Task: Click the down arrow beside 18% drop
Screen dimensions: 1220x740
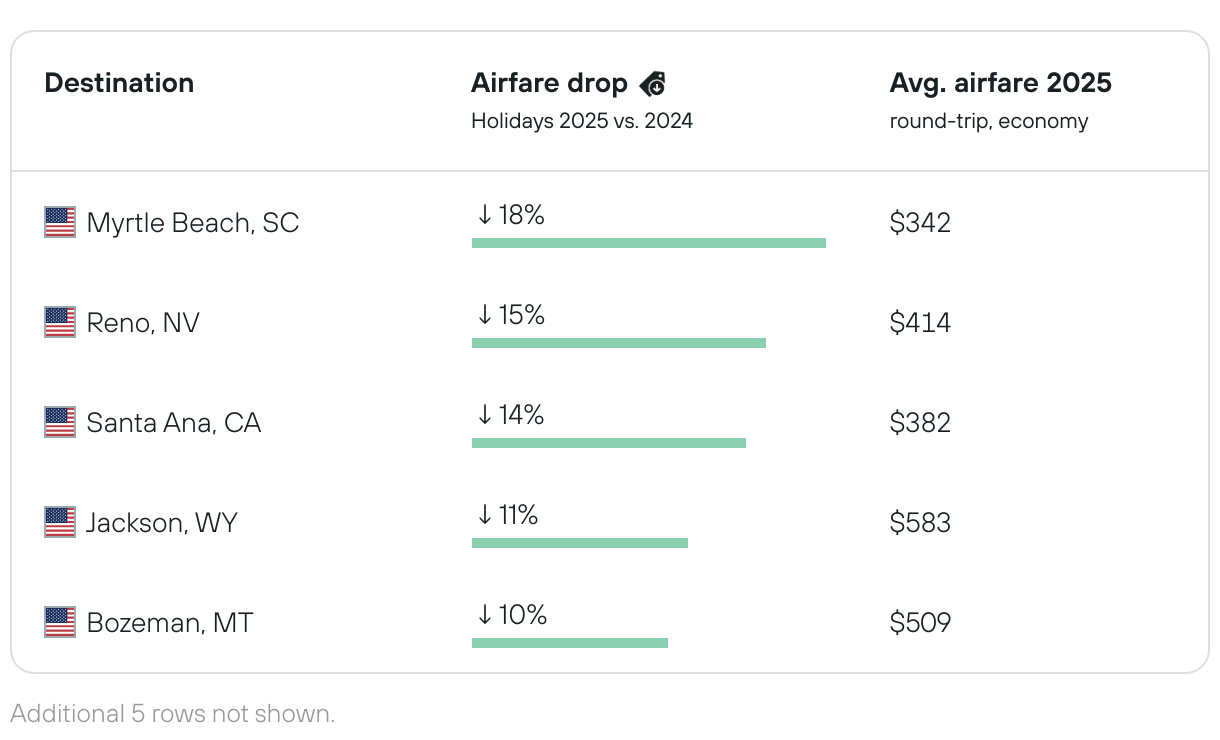Action: coord(485,215)
